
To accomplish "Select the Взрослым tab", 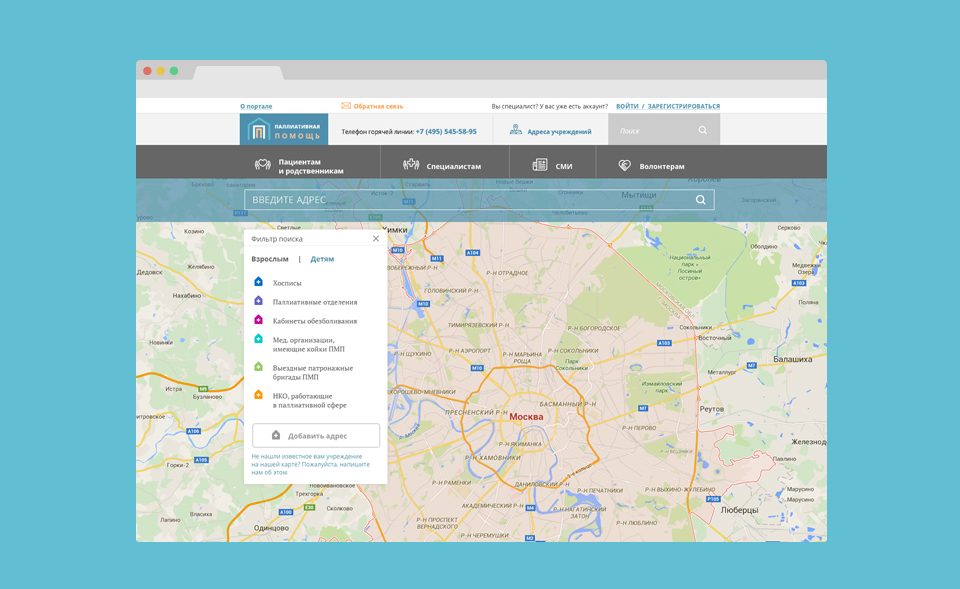I will click(x=270, y=259).
